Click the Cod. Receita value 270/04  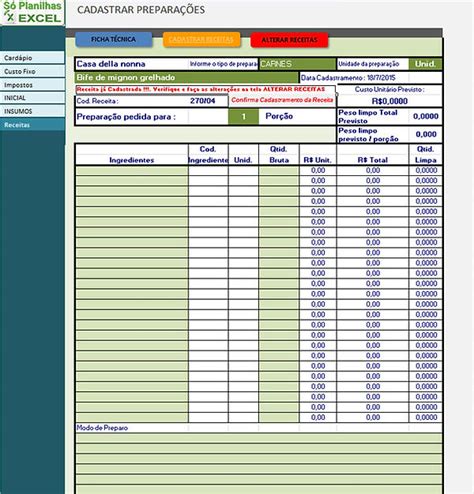[203, 101]
